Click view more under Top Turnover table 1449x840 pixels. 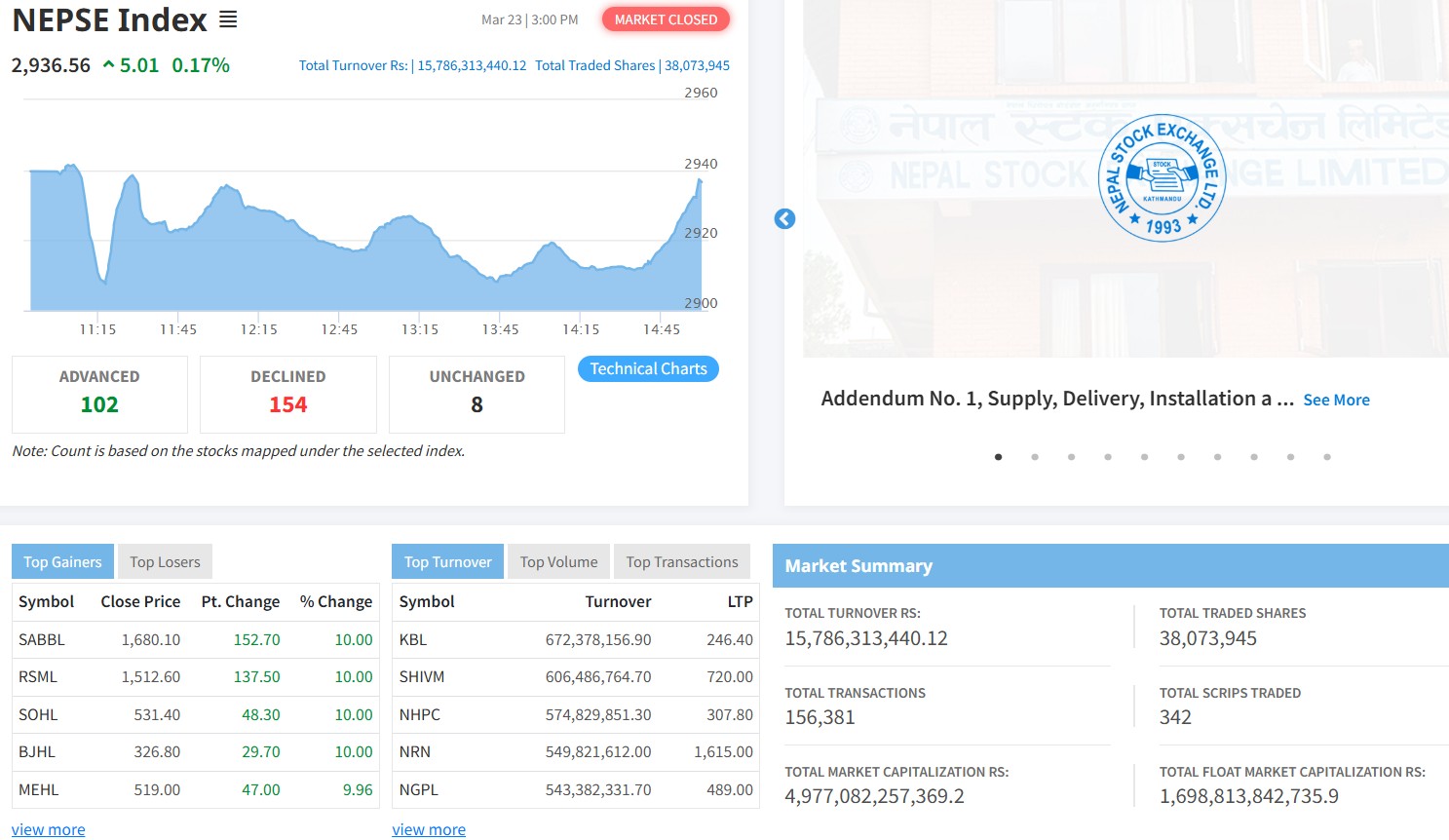(x=429, y=830)
